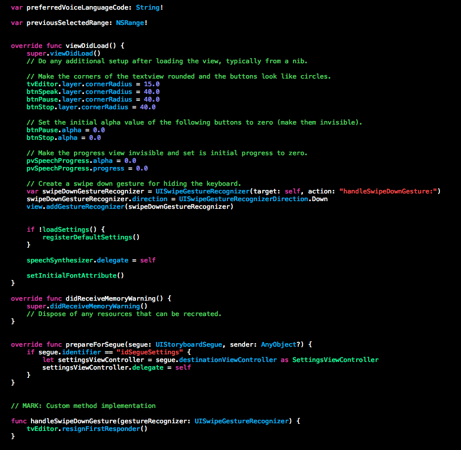Click the speechSynthesizer.delegate = self line
Screen dimensions: 461x450
coord(91,260)
